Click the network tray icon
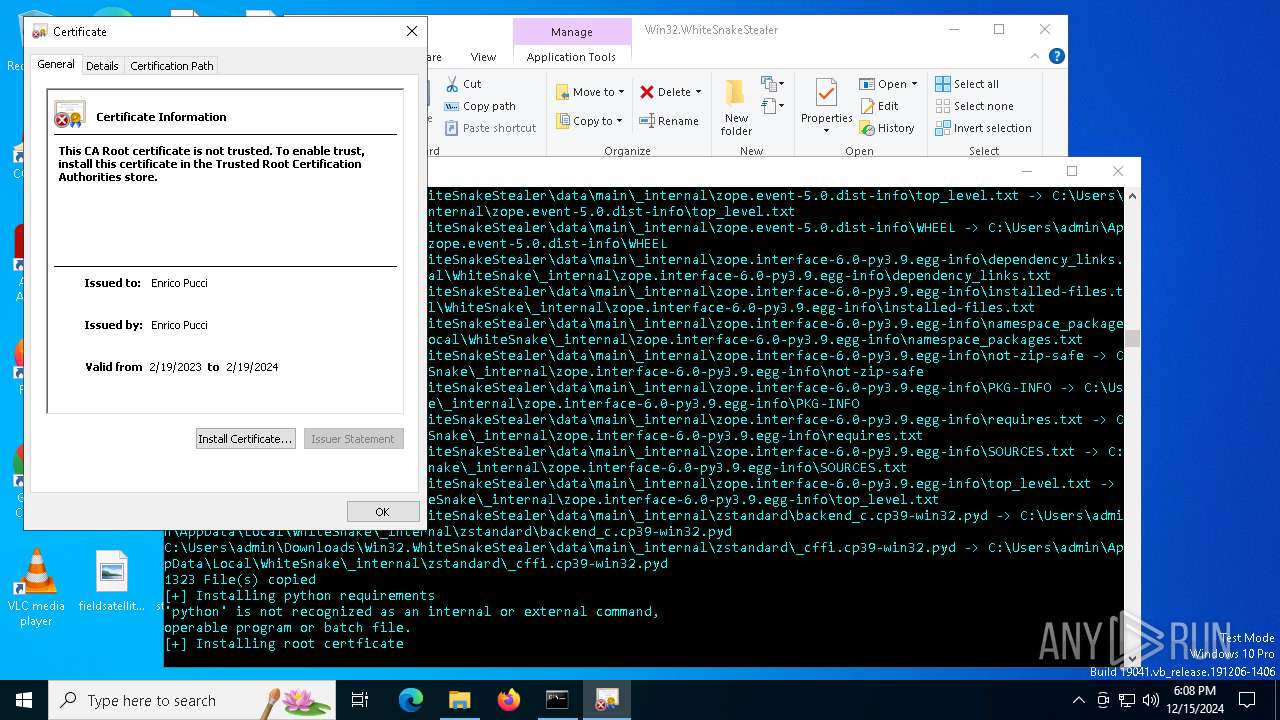The image size is (1280, 720). coord(1127,700)
